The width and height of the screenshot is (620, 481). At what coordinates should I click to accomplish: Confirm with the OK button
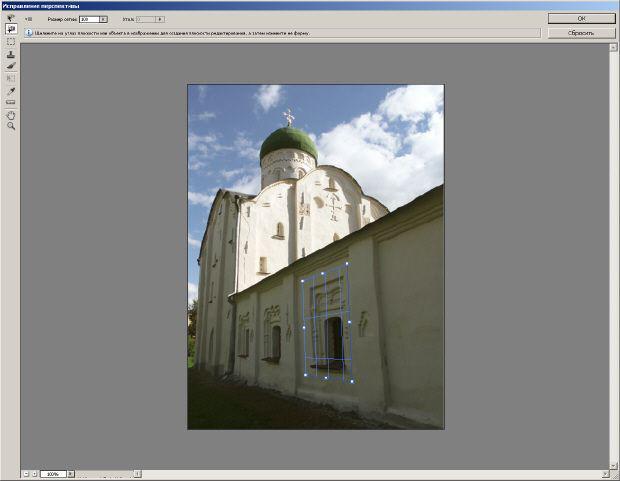pyautogui.click(x=581, y=19)
